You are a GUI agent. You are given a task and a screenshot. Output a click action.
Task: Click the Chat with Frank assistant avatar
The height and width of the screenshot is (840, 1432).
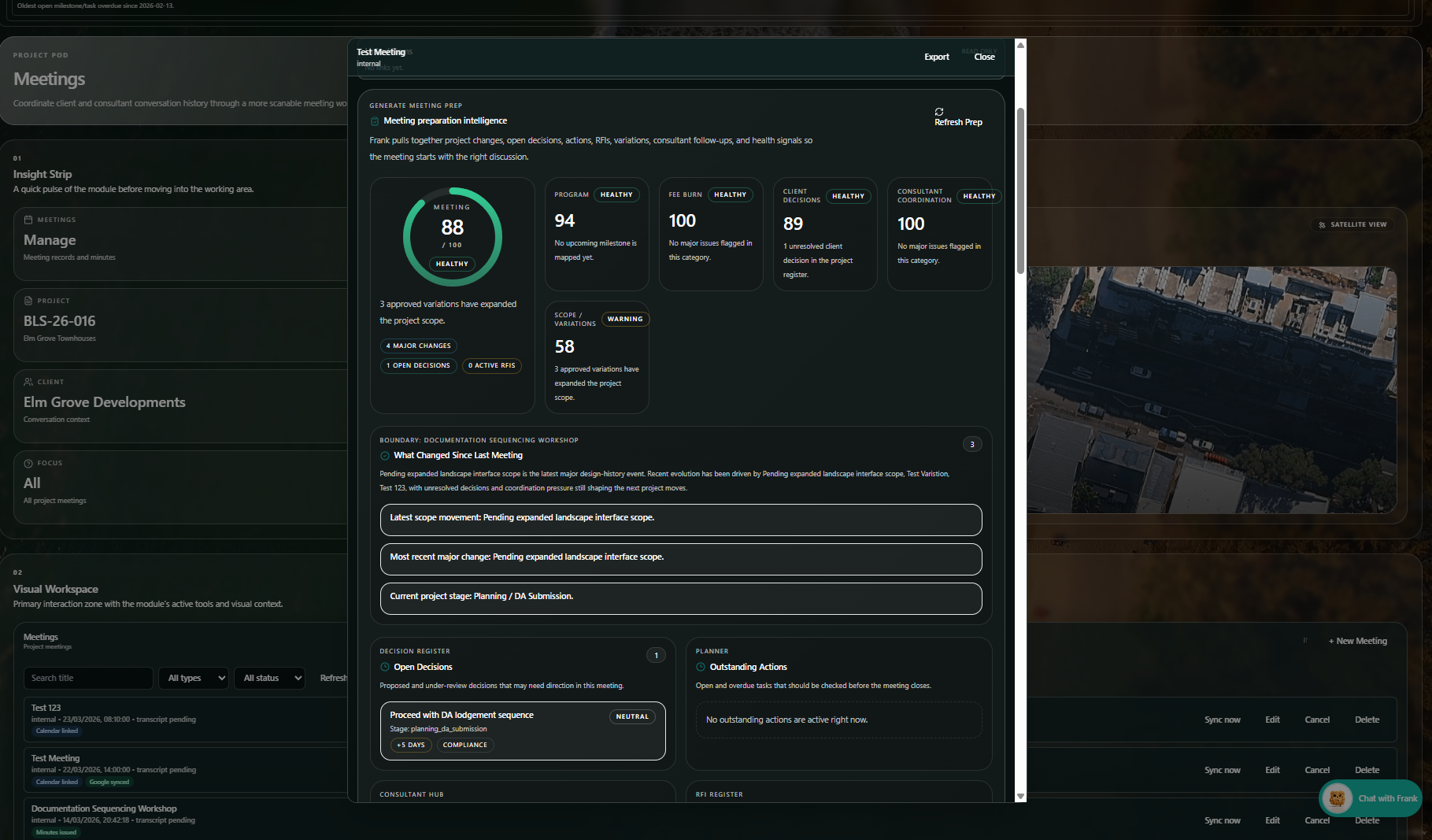[1338, 798]
